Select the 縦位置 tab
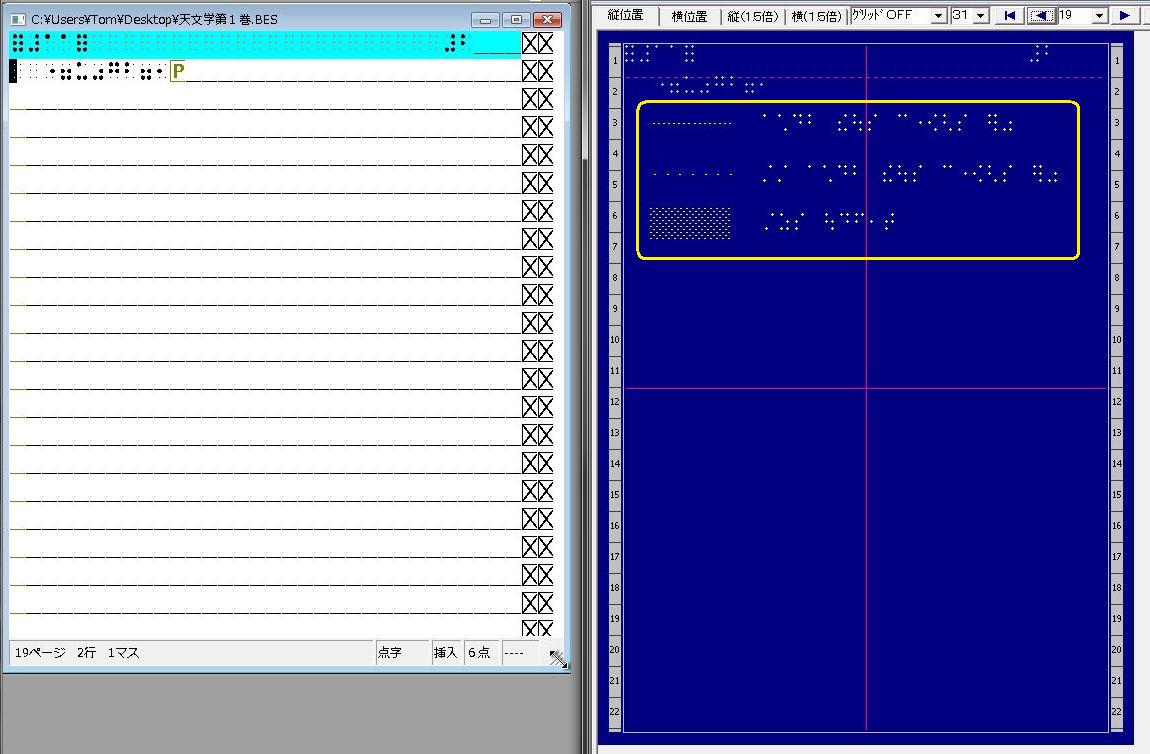 (625, 16)
